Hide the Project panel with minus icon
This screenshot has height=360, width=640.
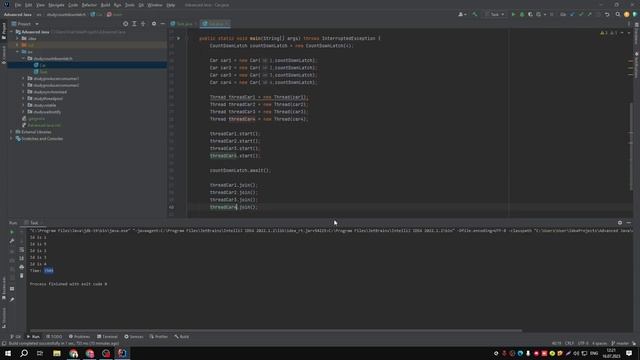point(162,24)
